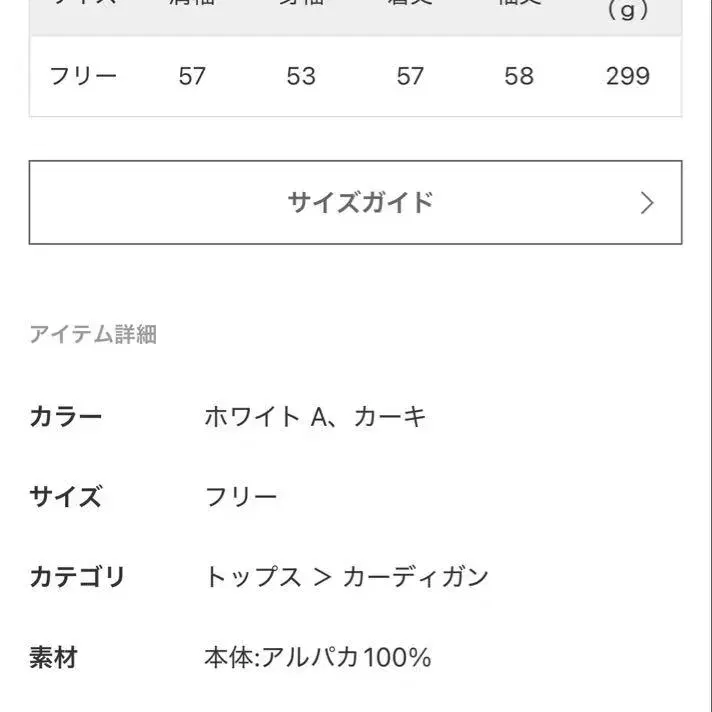Click the > separator after トップス
The width and height of the screenshot is (712, 712).
(321, 577)
